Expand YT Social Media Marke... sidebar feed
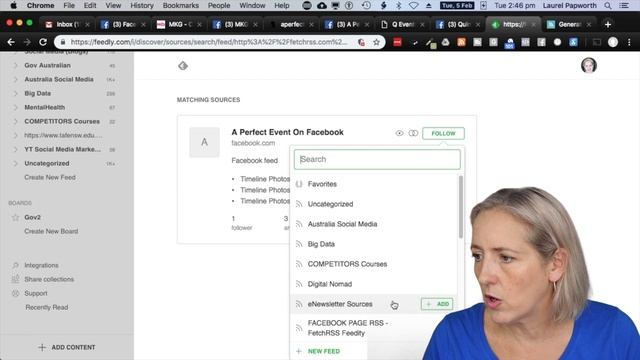Image resolution: width=640 pixels, height=360 pixels. click(x=16, y=149)
